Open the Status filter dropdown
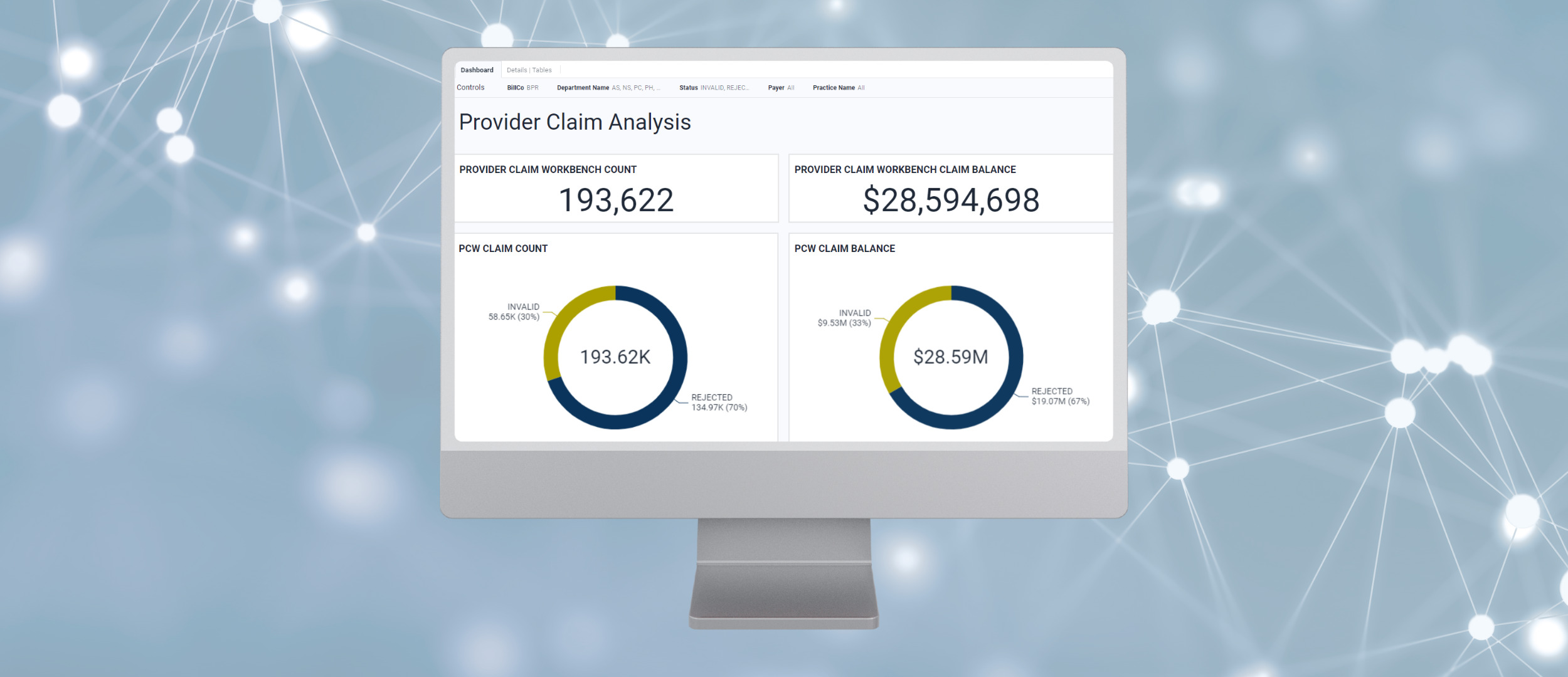1568x677 pixels. pos(714,88)
